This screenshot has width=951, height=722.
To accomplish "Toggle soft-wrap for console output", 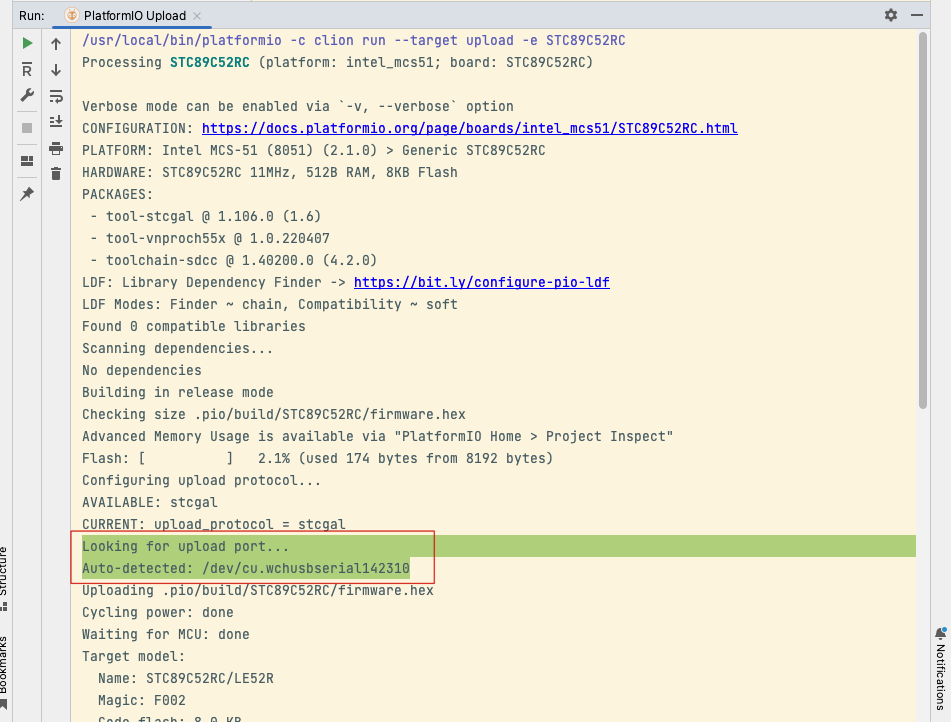I will pos(56,96).
